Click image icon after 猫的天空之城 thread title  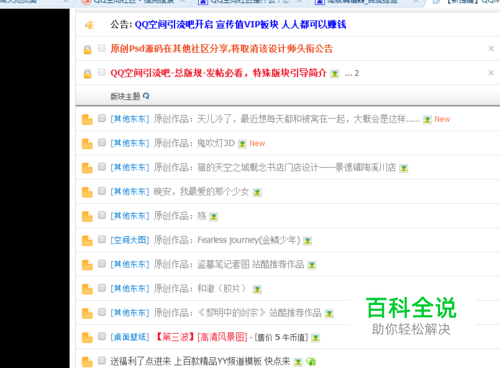(x=404, y=168)
